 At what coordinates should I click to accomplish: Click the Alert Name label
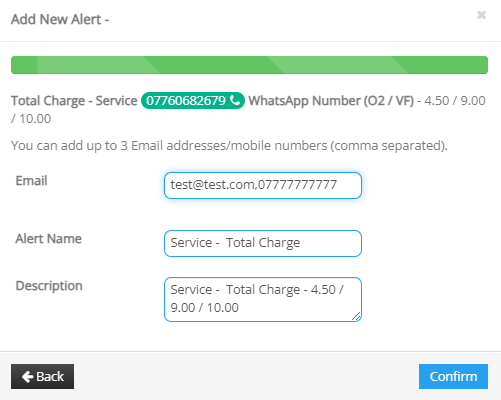click(x=49, y=239)
